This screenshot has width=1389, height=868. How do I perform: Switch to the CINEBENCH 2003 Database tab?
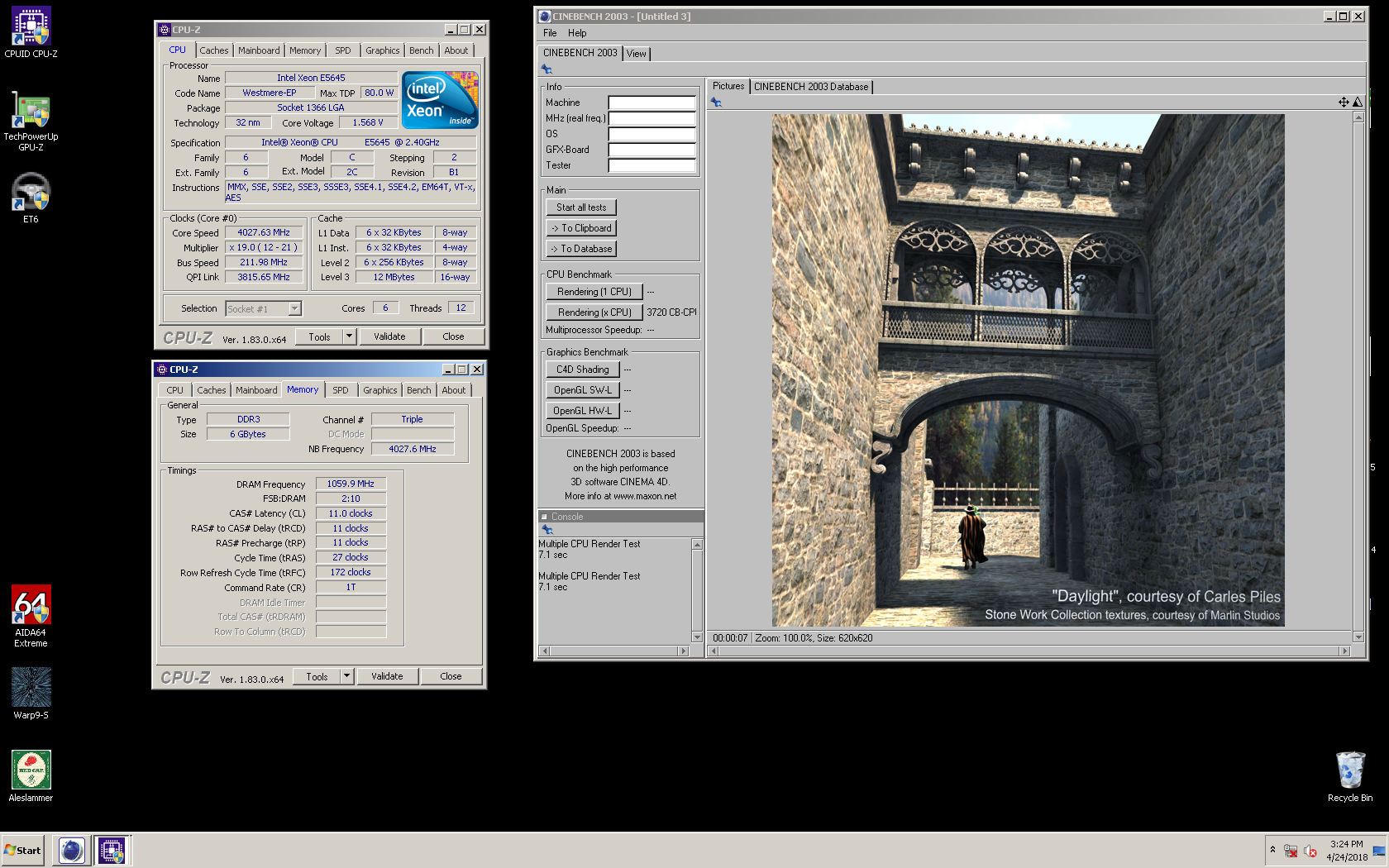pyautogui.click(x=811, y=87)
